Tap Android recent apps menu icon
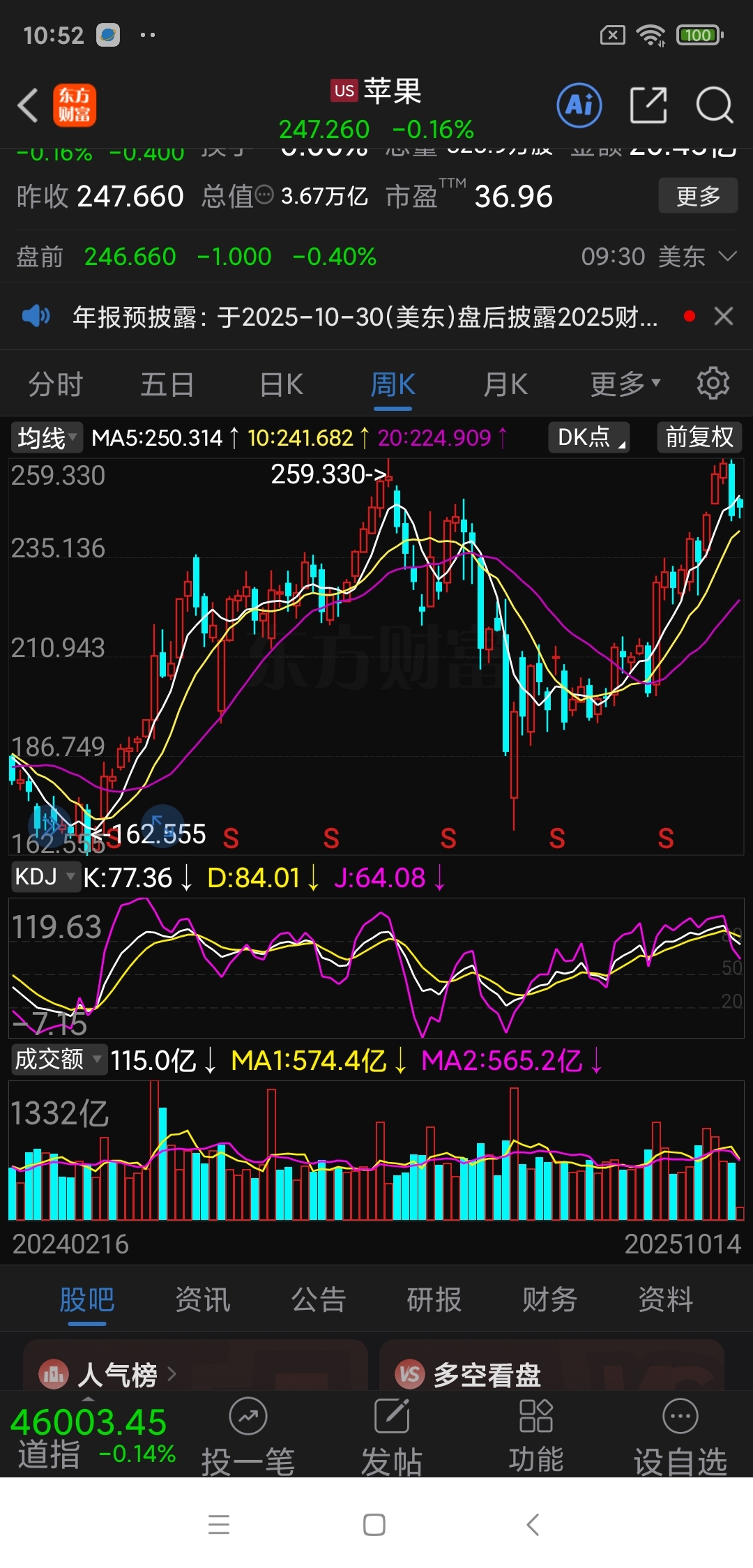Viewport: 753px width, 1568px height. coord(219,1525)
